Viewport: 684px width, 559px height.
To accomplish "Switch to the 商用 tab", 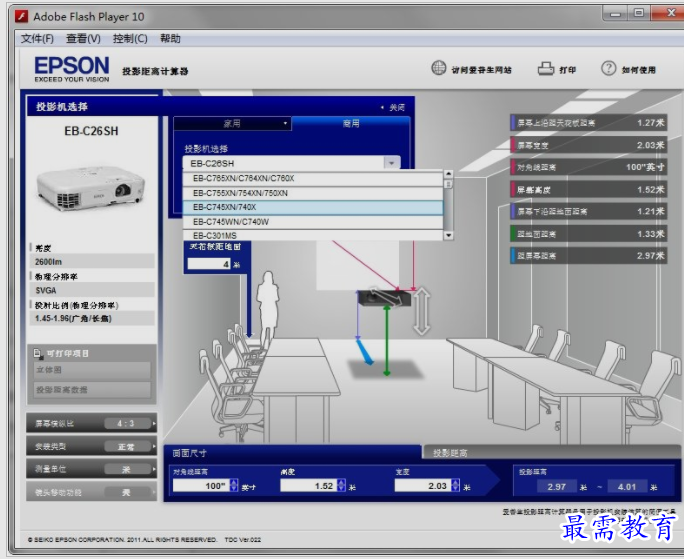I will coord(351,123).
